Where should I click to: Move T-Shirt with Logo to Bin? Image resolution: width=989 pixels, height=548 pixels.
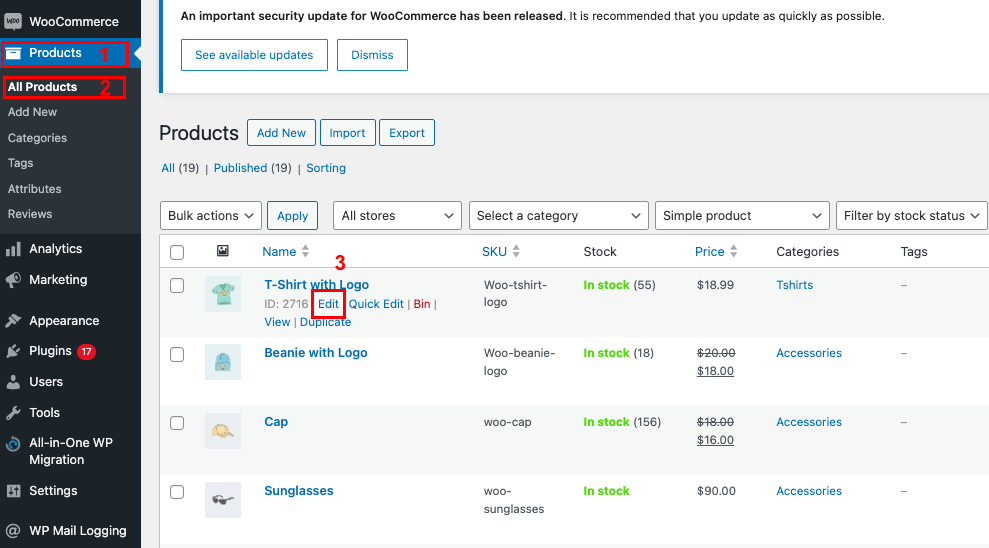(422, 304)
